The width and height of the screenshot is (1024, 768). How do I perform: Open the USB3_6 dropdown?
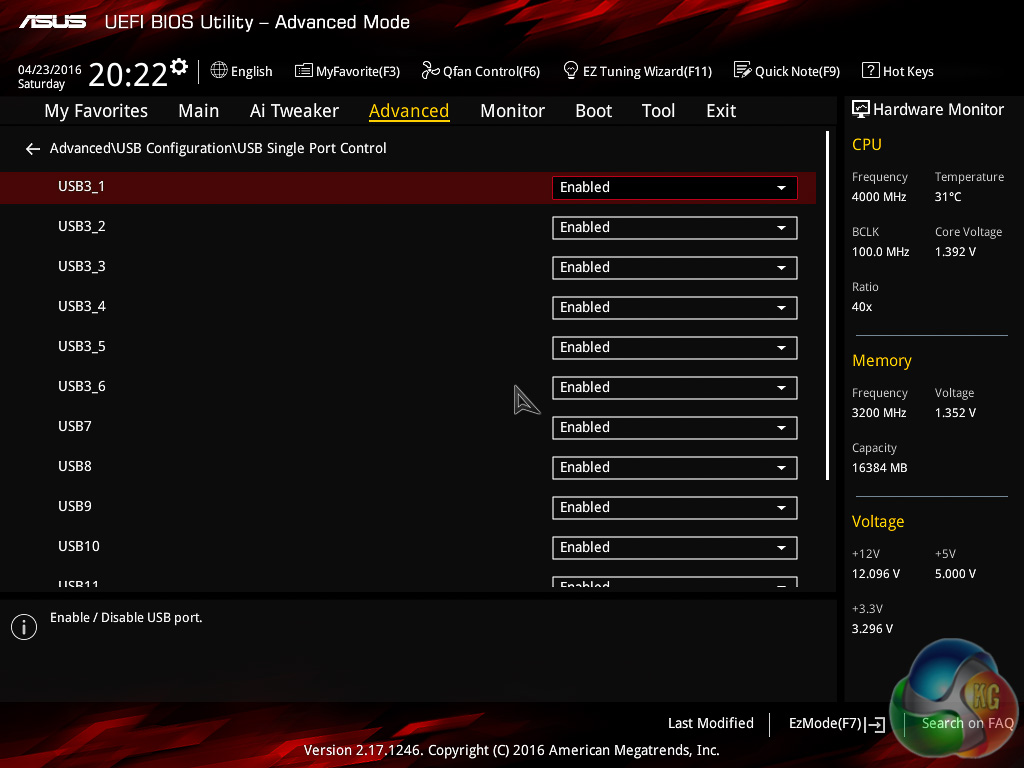[x=675, y=388]
